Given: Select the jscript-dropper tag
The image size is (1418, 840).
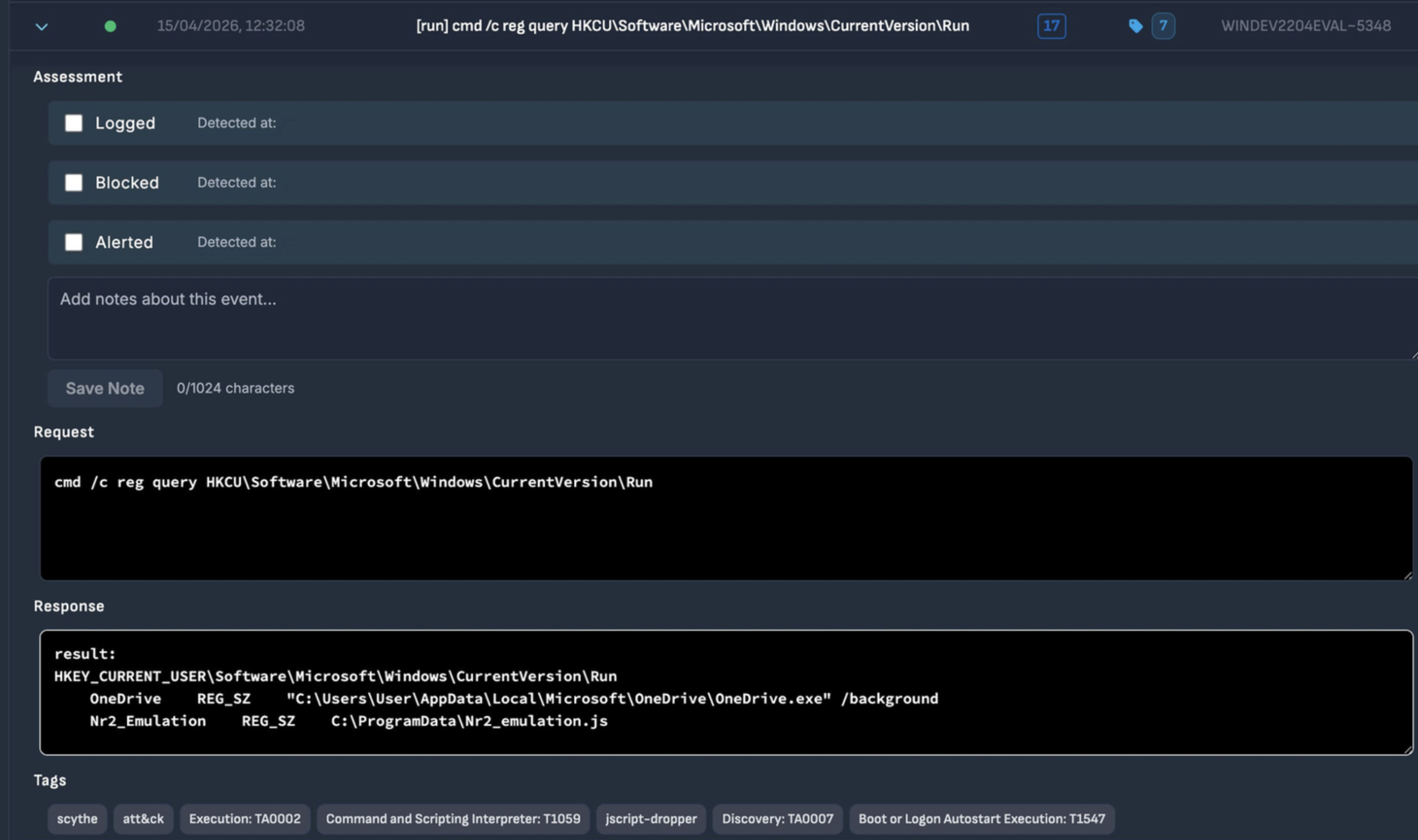Looking at the screenshot, I should click(651, 819).
